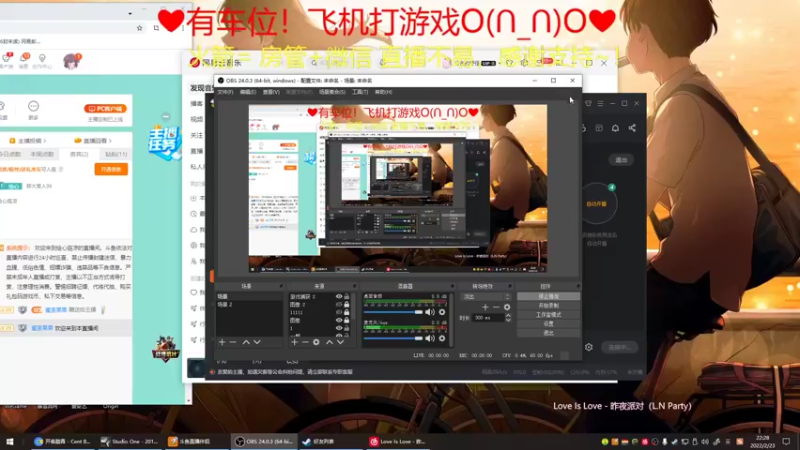Toggle visibility of the 图像 source
This screenshot has width=800, height=450.
click(339, 320)
